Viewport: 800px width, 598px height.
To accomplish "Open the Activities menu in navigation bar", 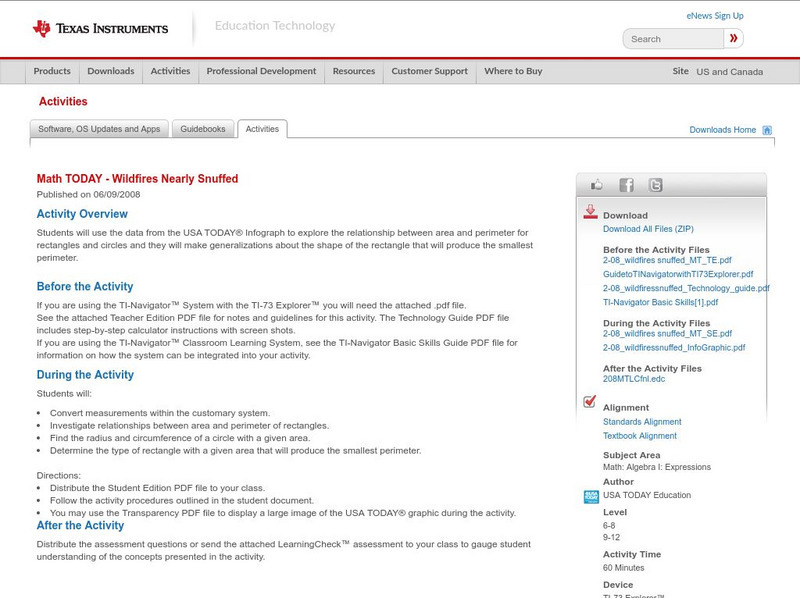I will (170, 71).
